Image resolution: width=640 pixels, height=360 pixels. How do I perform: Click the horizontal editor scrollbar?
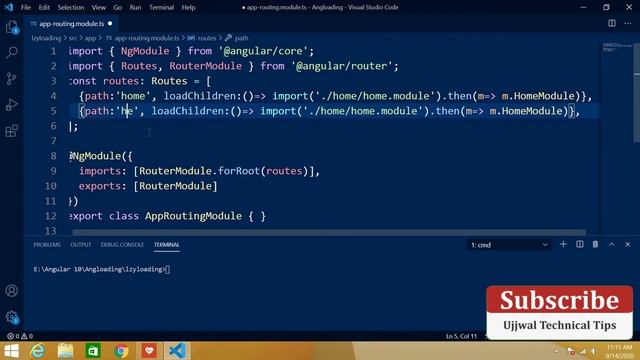(329, 232)
